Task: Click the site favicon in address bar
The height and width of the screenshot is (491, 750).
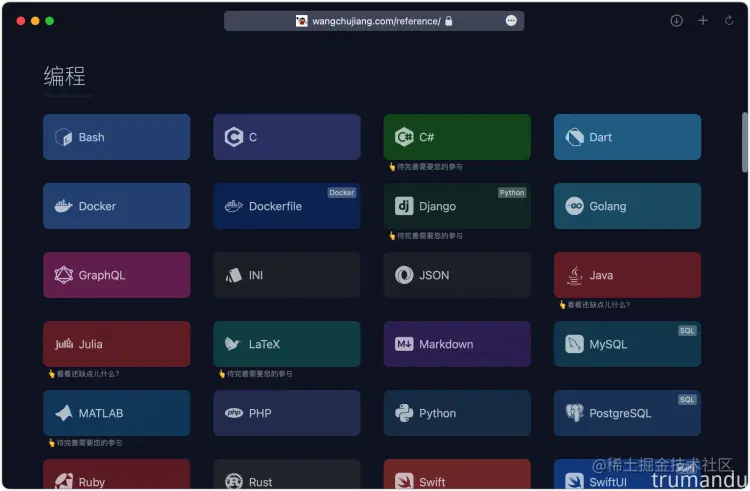Action: click(x=301, y=21)
